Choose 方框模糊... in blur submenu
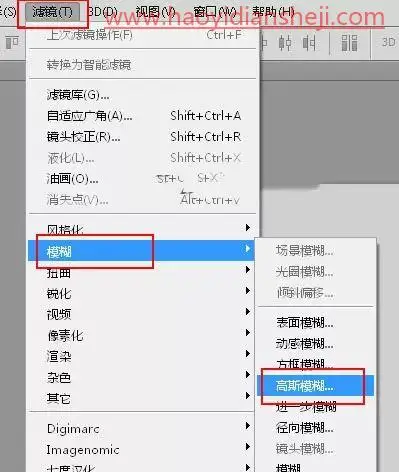The image size is (399, 472). (316, 364)
